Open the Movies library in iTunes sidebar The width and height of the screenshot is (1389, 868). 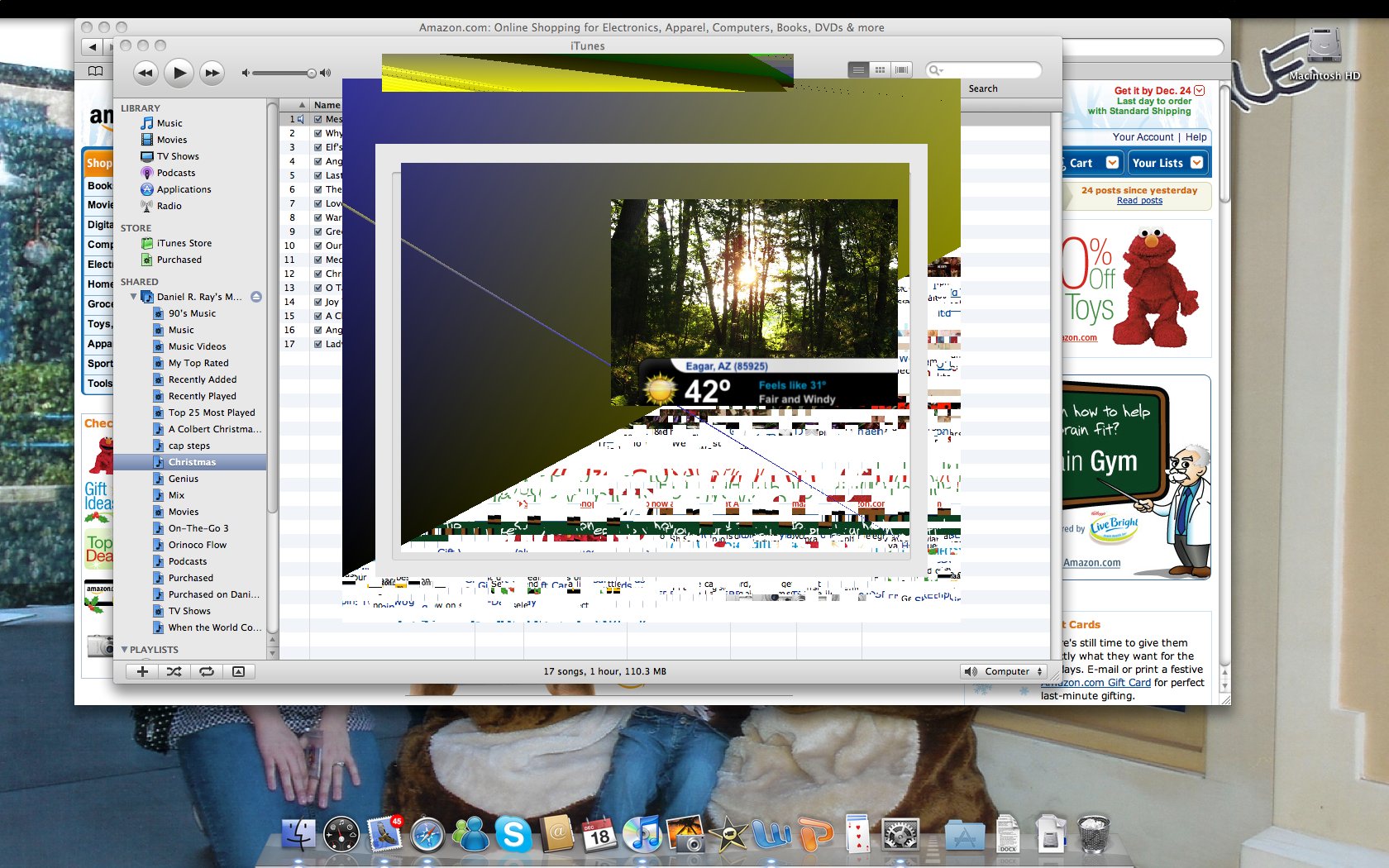click(172, 140)
